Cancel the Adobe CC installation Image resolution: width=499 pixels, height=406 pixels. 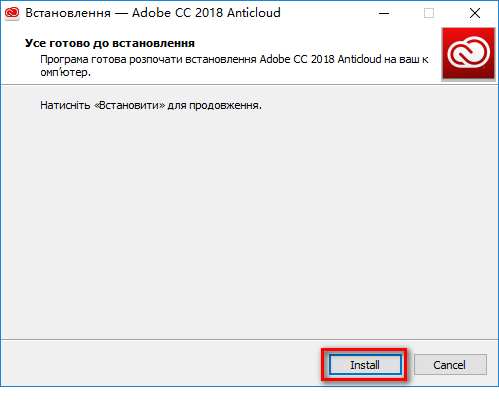pos(450,365)
